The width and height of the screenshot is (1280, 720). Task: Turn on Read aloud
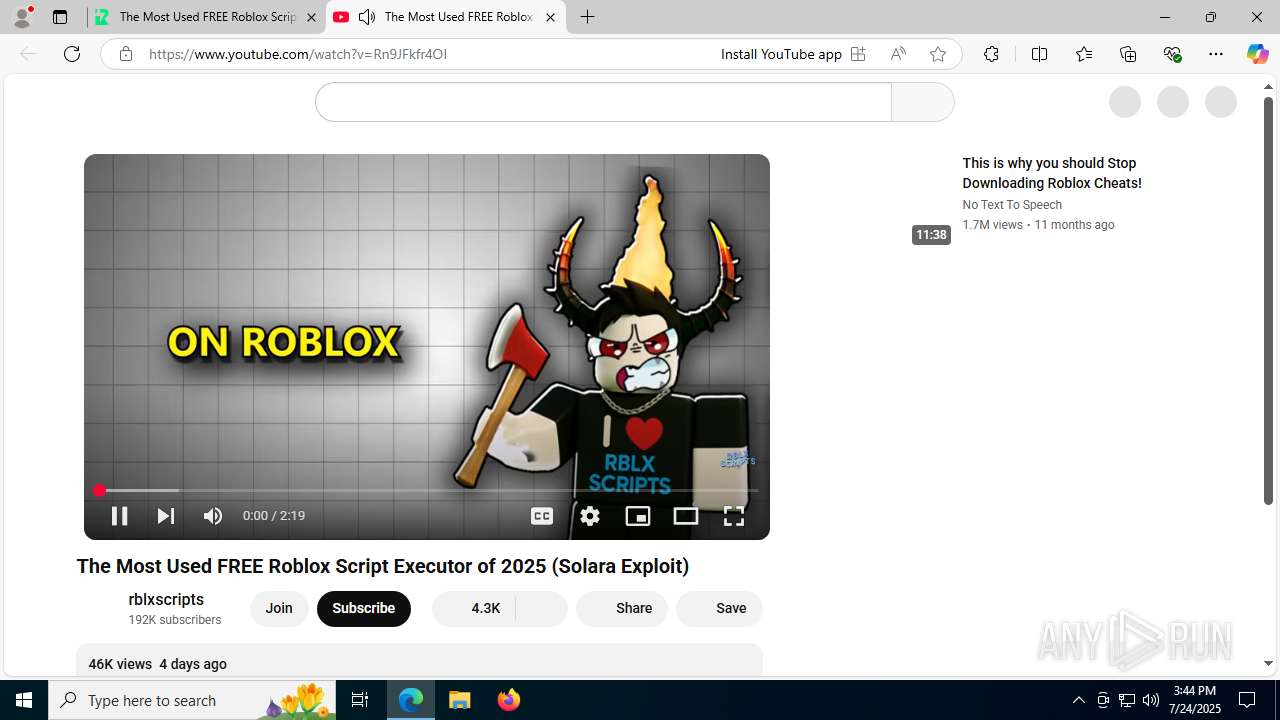click(898, 54)
